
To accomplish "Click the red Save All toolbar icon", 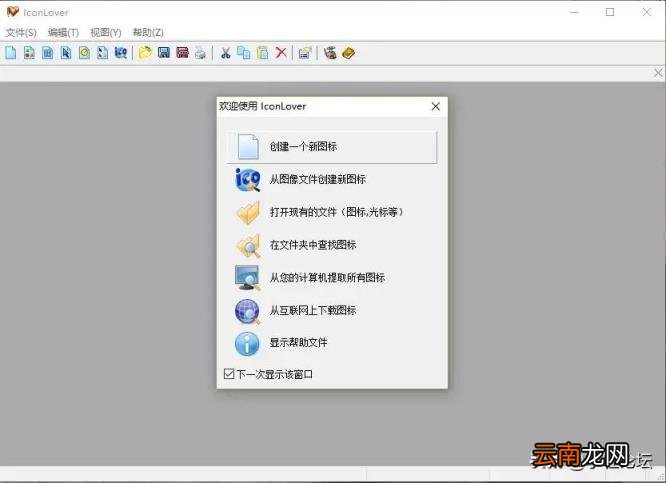I will (x=182, y=53).
